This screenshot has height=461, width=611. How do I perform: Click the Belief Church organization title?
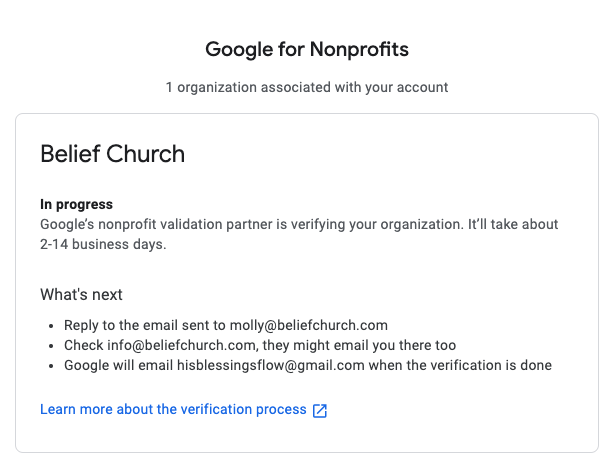pyautogui.click(x=113, y=154)
